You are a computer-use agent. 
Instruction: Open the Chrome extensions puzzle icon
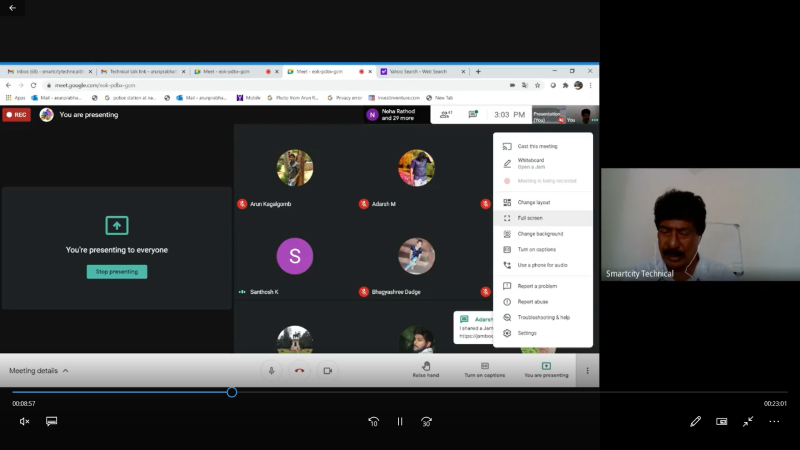565,85
